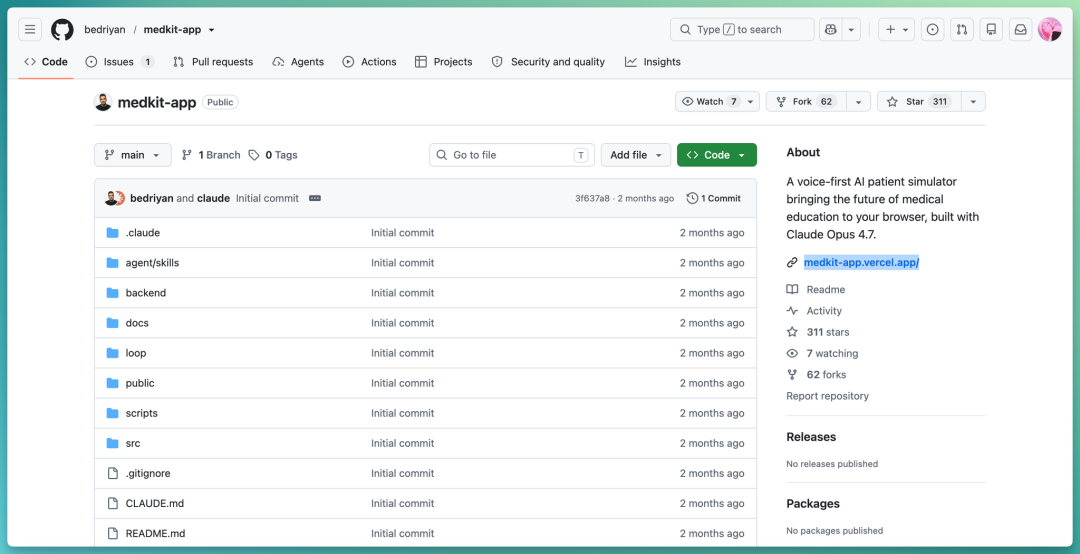The width and height of the screenshot is (1080, 554).
Task: Click claude co-author name in commit row
Action: click(214, 198)
